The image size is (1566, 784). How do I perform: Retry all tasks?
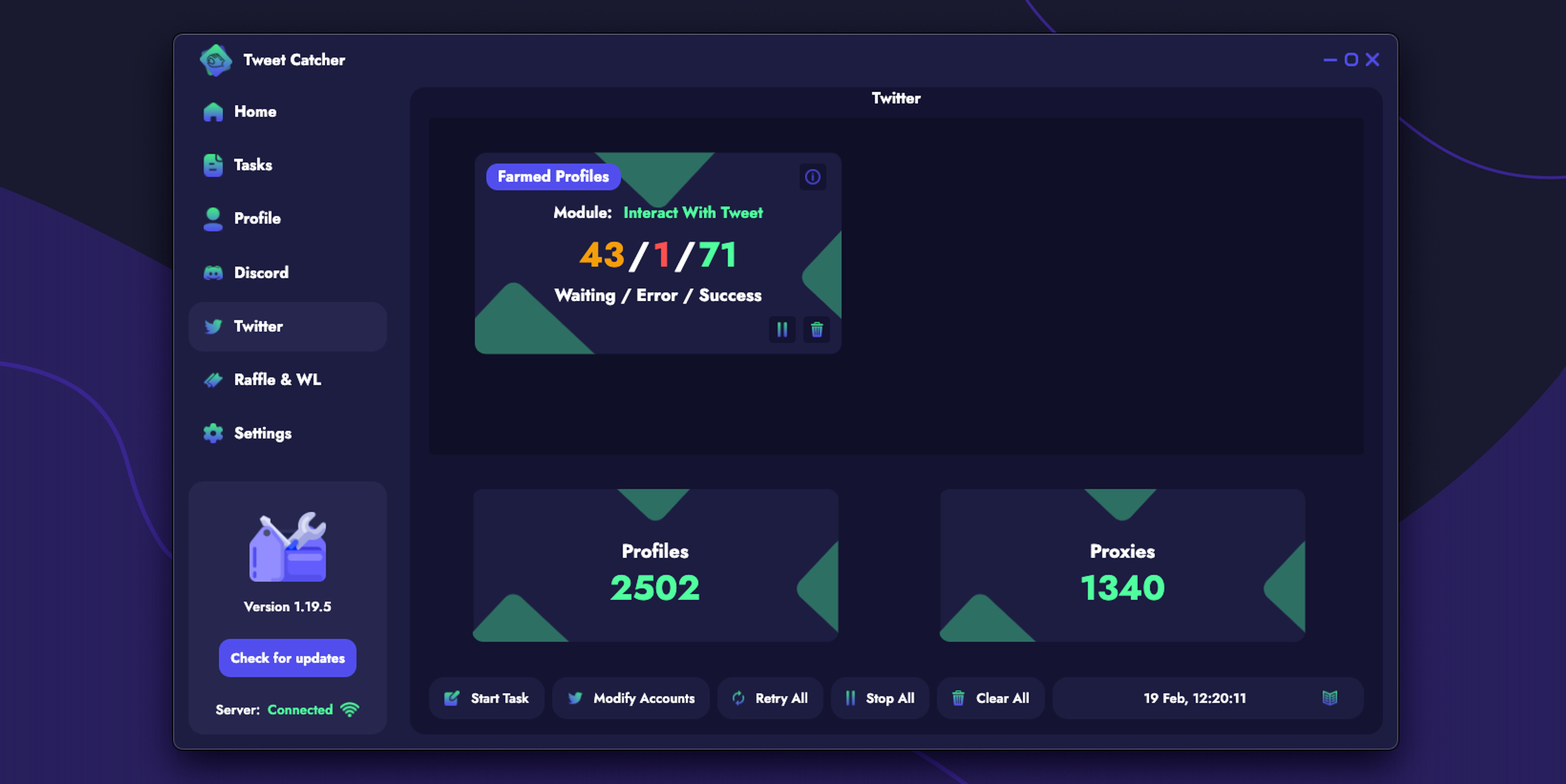(770, 698)
